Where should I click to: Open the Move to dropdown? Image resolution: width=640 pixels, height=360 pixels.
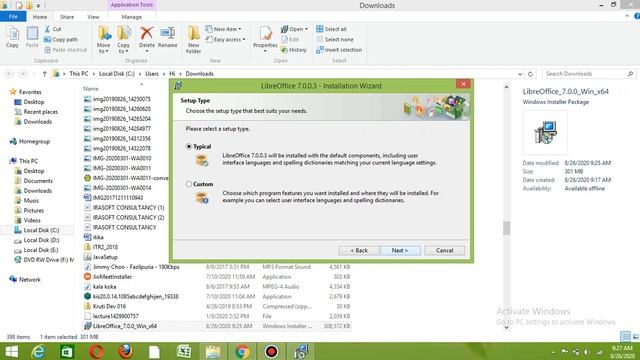pos(103,40)
